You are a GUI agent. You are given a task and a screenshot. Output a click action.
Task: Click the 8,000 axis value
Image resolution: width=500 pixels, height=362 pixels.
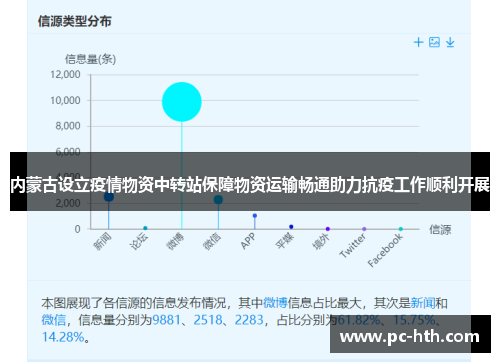(68, 126)
